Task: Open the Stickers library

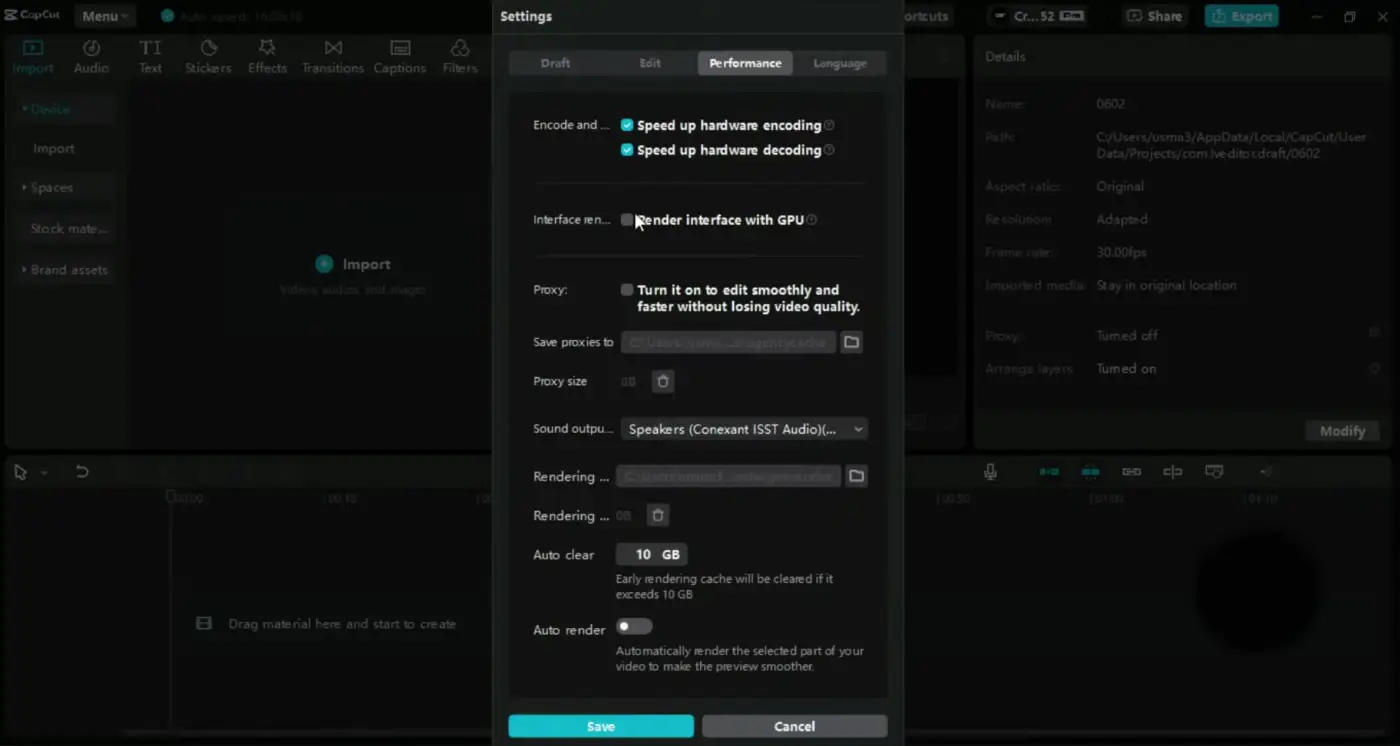Action: (208, 55)
